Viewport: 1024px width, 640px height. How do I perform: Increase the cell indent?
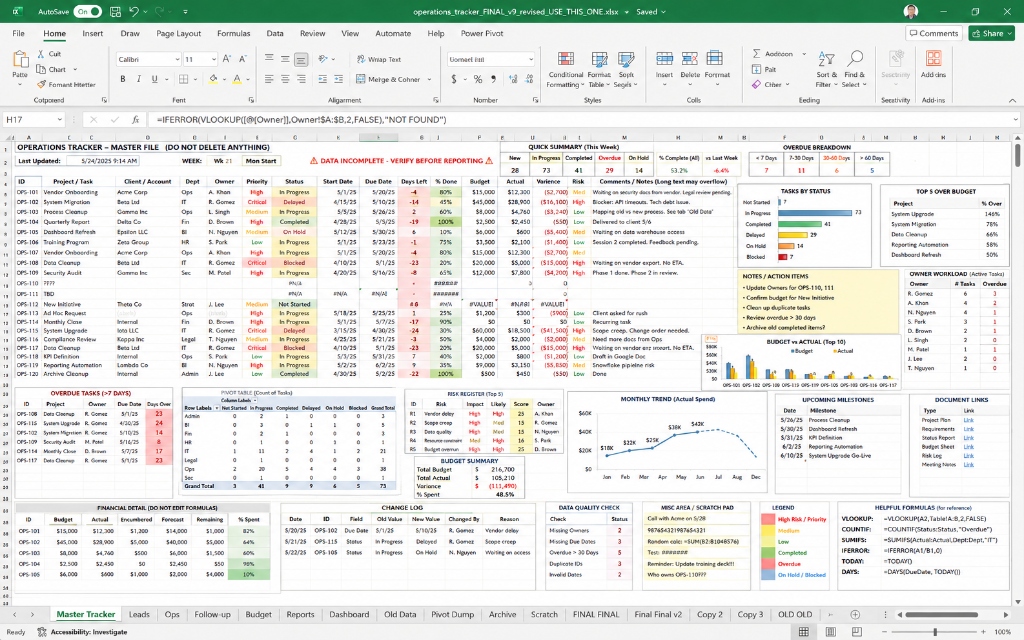pyautogui.click(x=340, y=79)
